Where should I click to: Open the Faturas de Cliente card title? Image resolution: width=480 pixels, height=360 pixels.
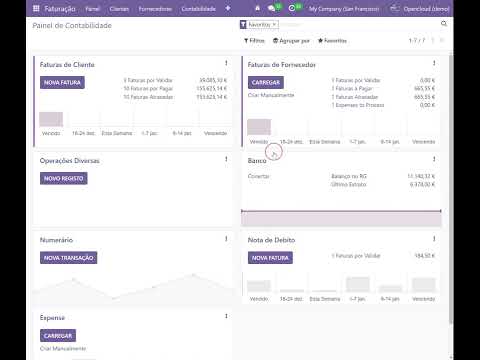[67, 65]
